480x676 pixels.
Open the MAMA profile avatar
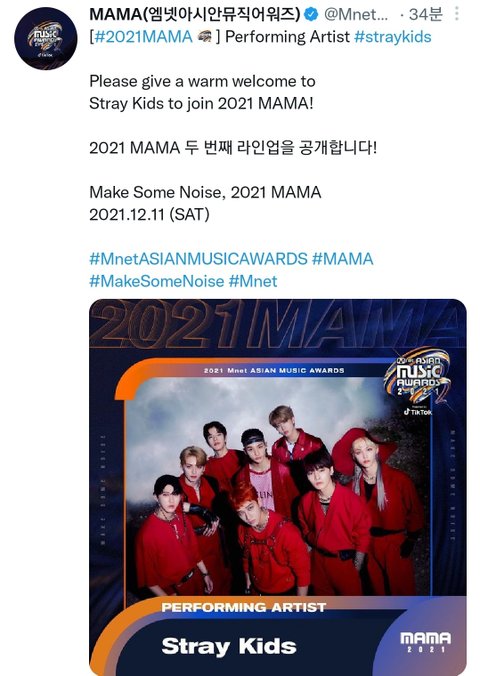(45, 38)
